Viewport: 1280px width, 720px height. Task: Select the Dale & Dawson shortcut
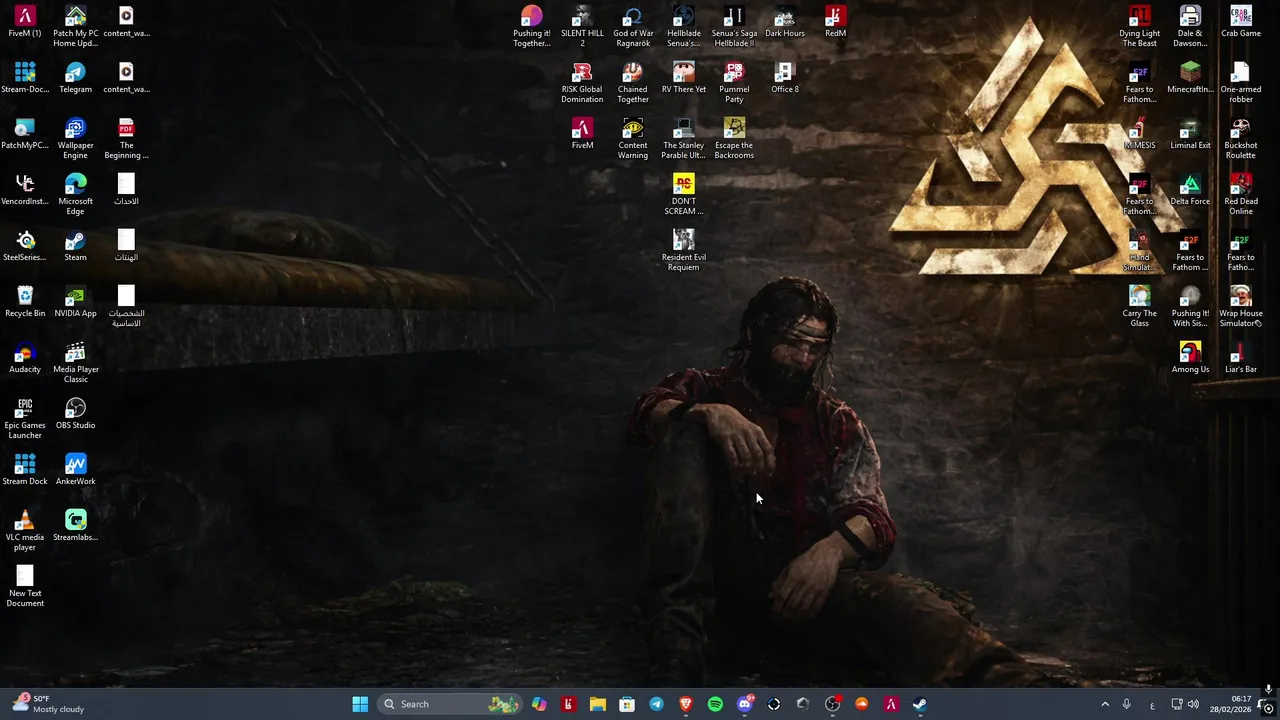coord(1190,28)
